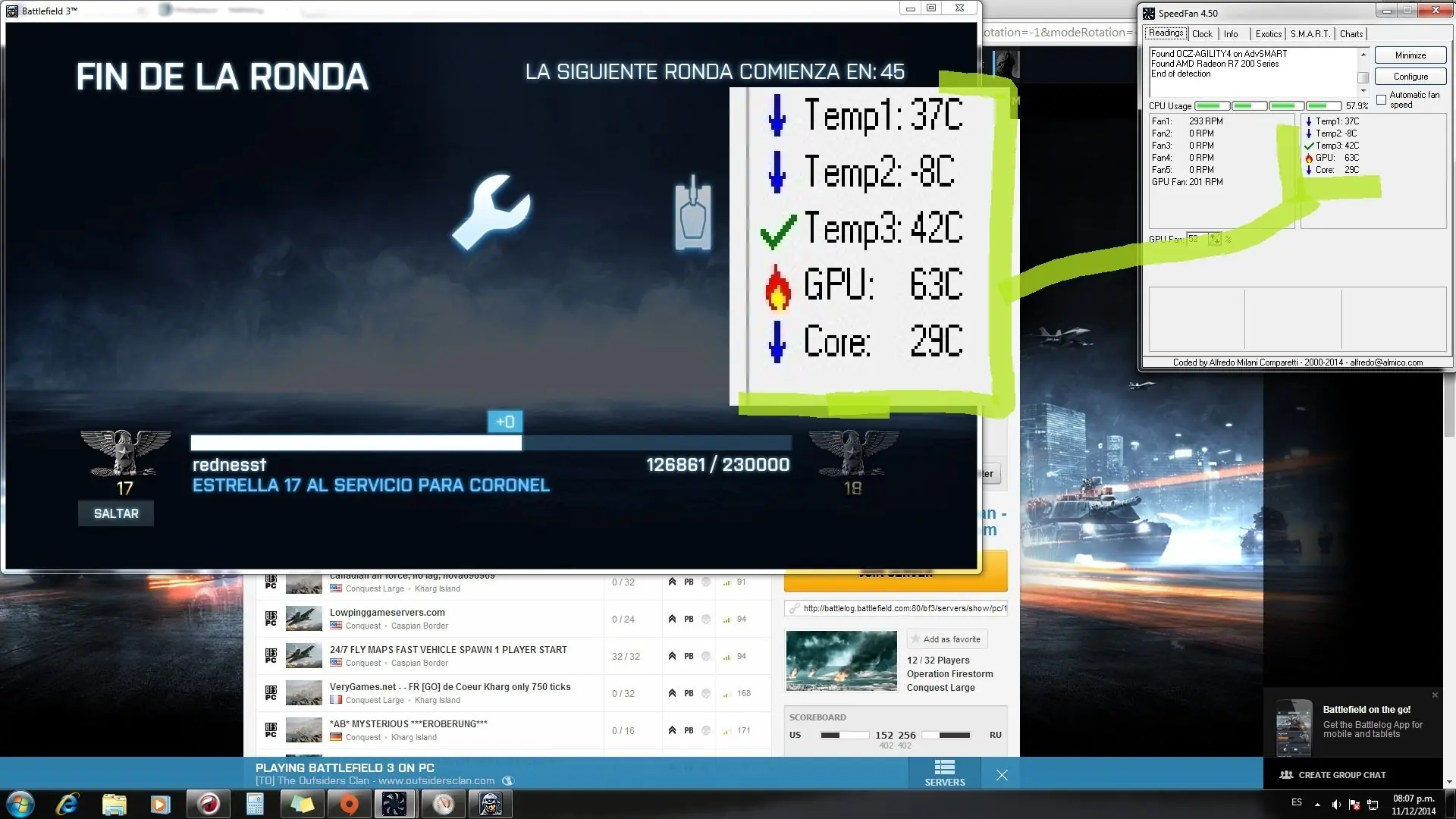This screenshot has height=819, width=1456.
Task: Close the Playing Battlefield 3 game bar
Action: (x=1002, y=775)
